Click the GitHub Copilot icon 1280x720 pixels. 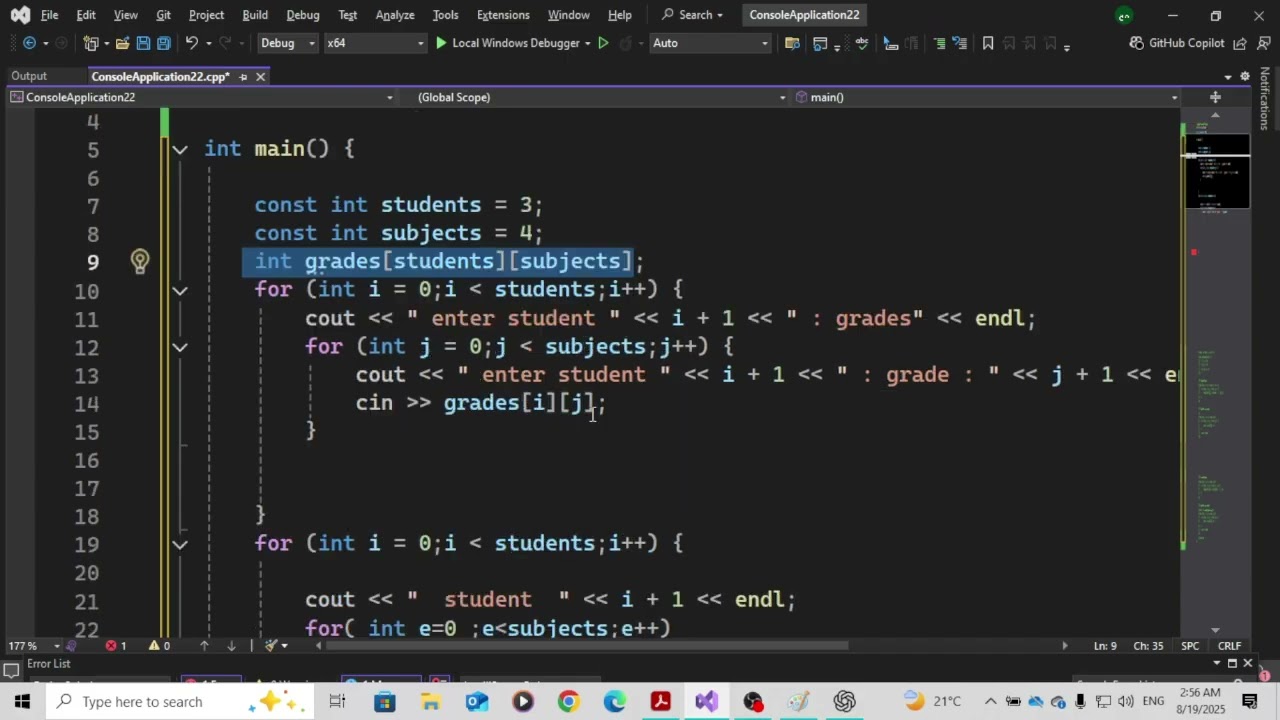[x=1137, y=43]
